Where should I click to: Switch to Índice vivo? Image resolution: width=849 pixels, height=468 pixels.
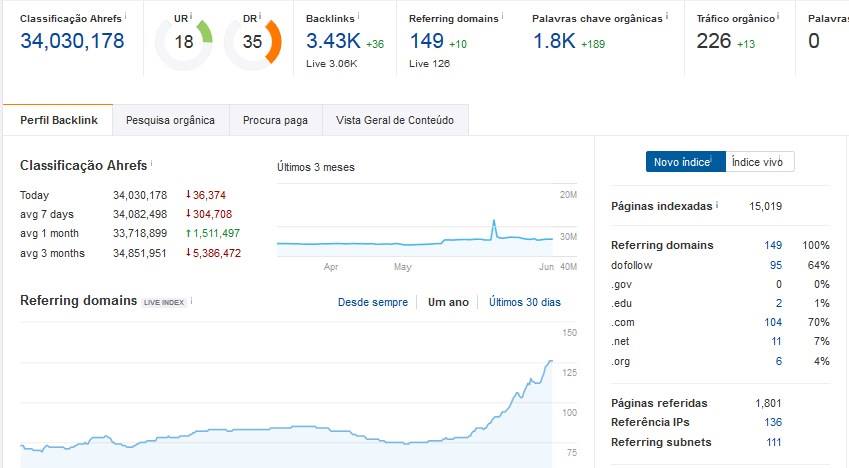759,161
